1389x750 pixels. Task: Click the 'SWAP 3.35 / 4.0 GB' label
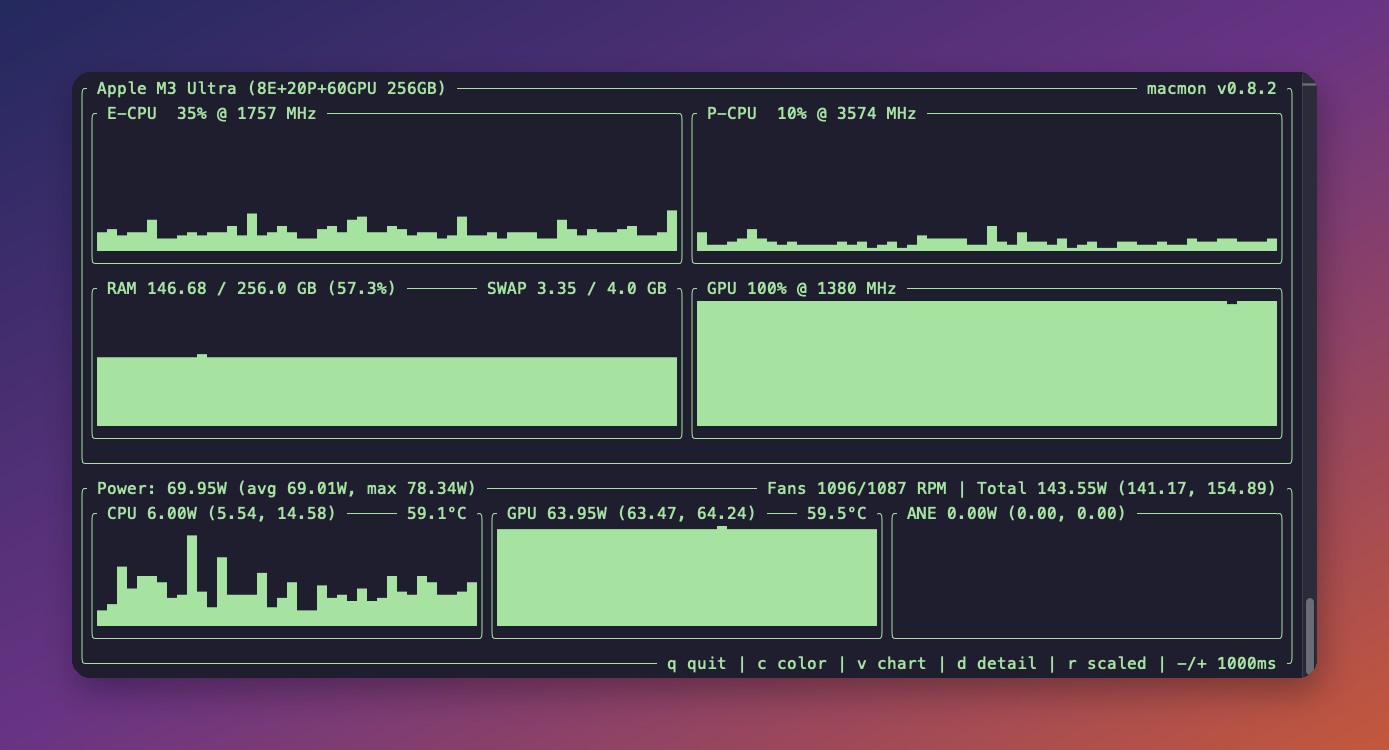coord(577,288)
